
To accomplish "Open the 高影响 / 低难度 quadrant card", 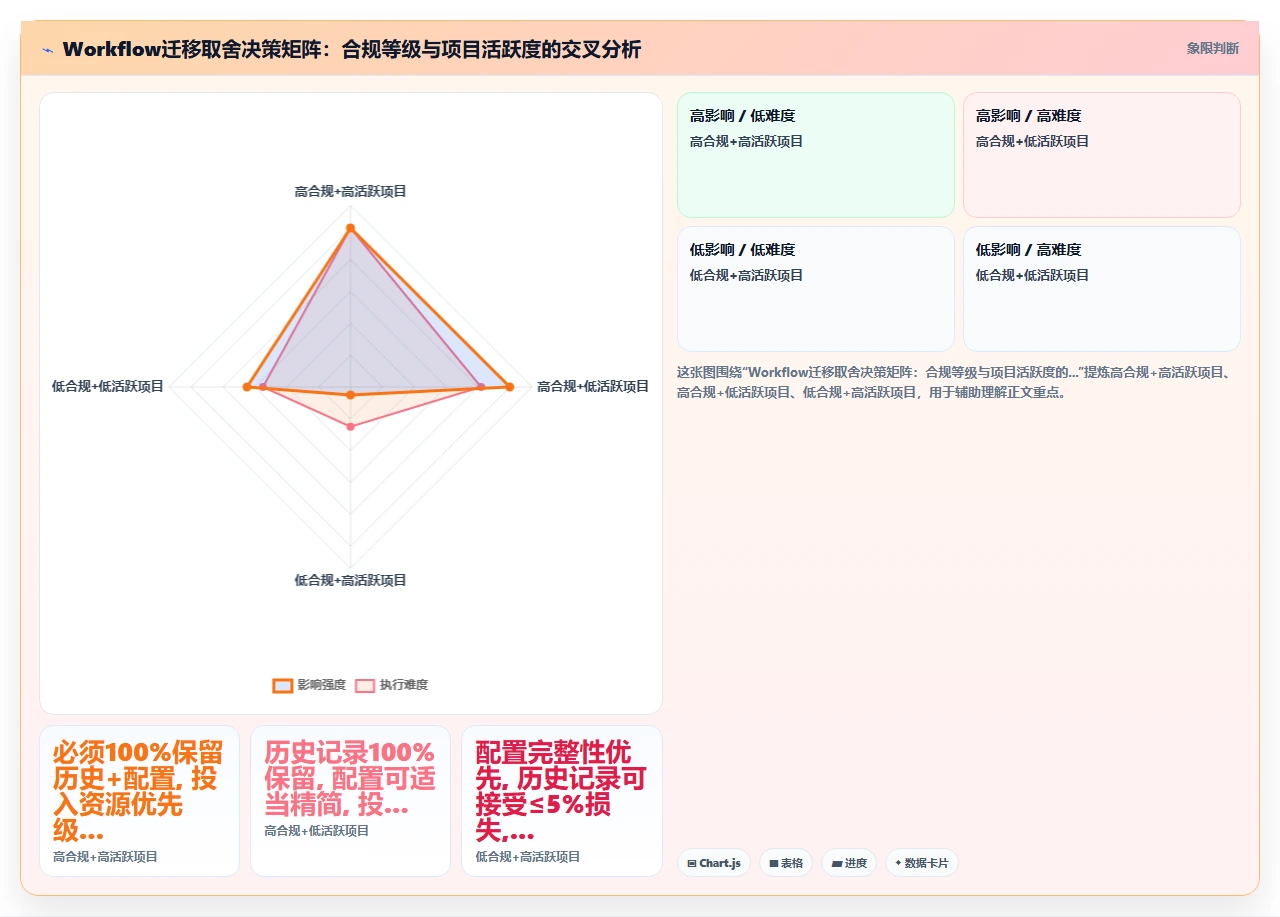I will (816, 155).
